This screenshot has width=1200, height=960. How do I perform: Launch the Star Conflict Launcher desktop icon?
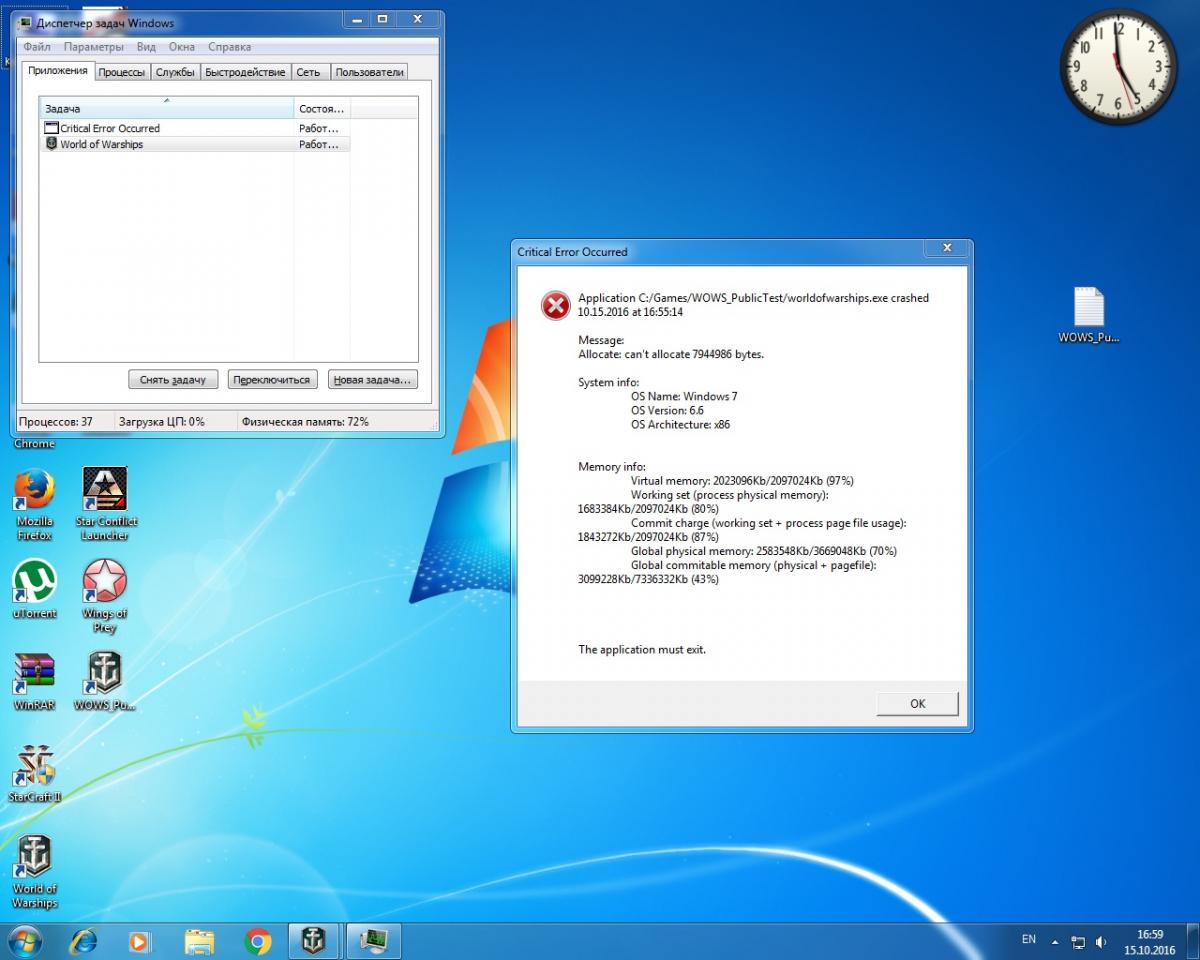pyautogui.click(x=105, y=505)
